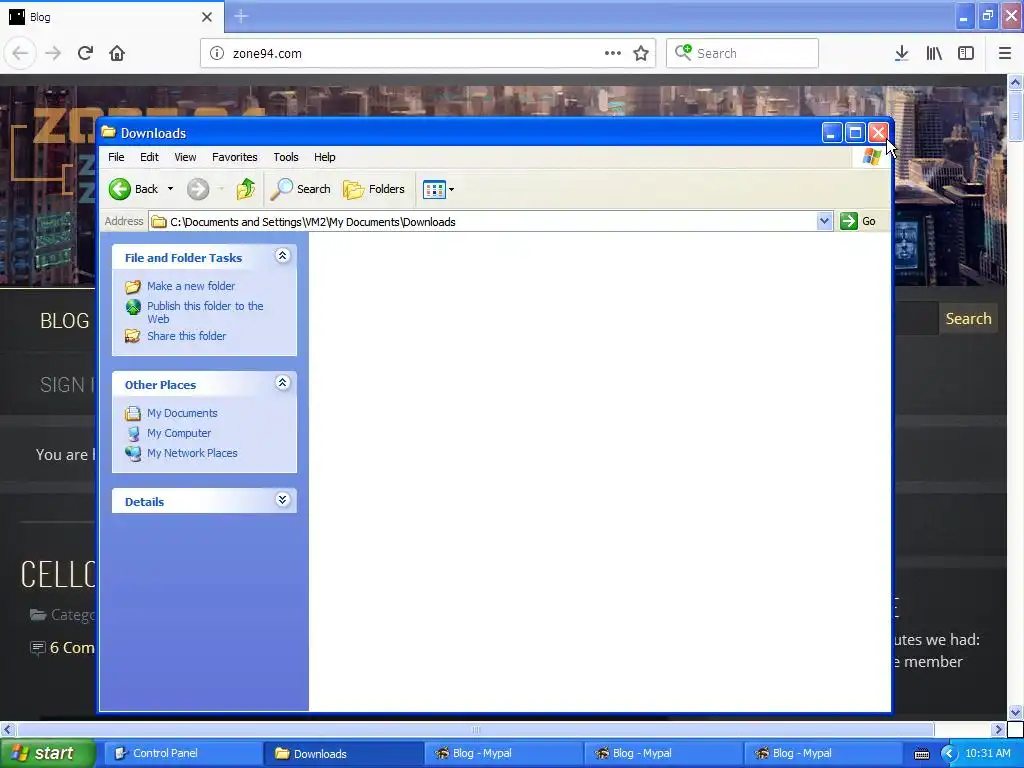Click the Share this folder icon
Image resolution: width=1024 pixels, height=768 pixels.
[x=133, y=336]
